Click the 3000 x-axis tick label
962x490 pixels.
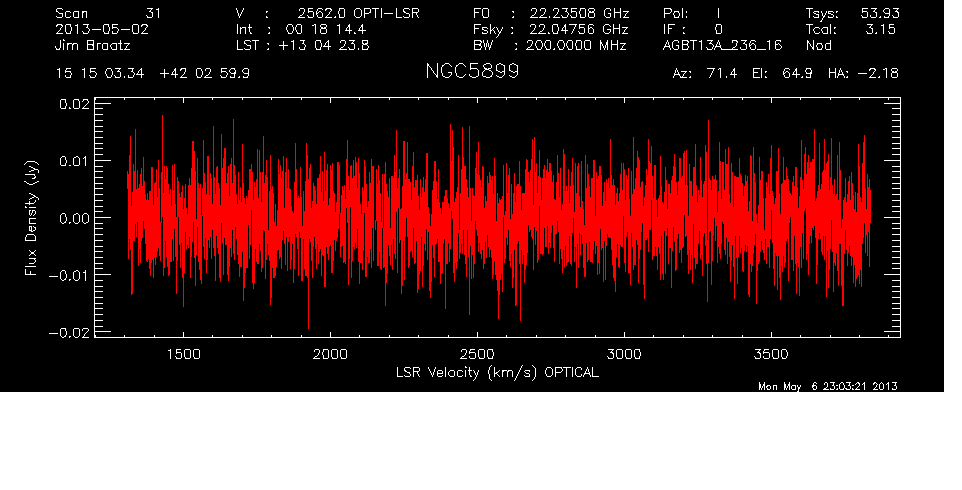(x=624, y=354)
